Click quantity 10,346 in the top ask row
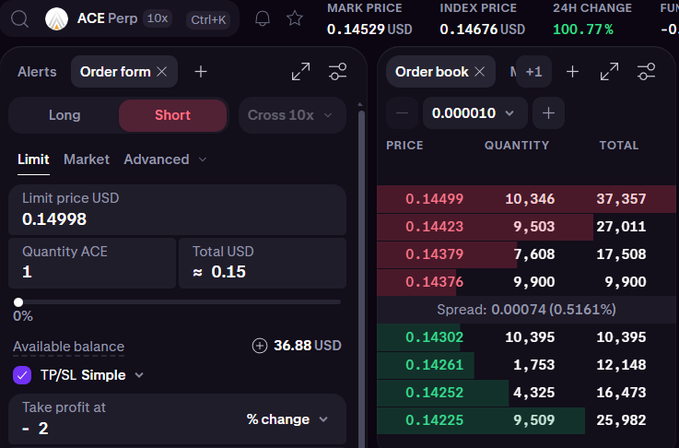 (x=530, y=199)
